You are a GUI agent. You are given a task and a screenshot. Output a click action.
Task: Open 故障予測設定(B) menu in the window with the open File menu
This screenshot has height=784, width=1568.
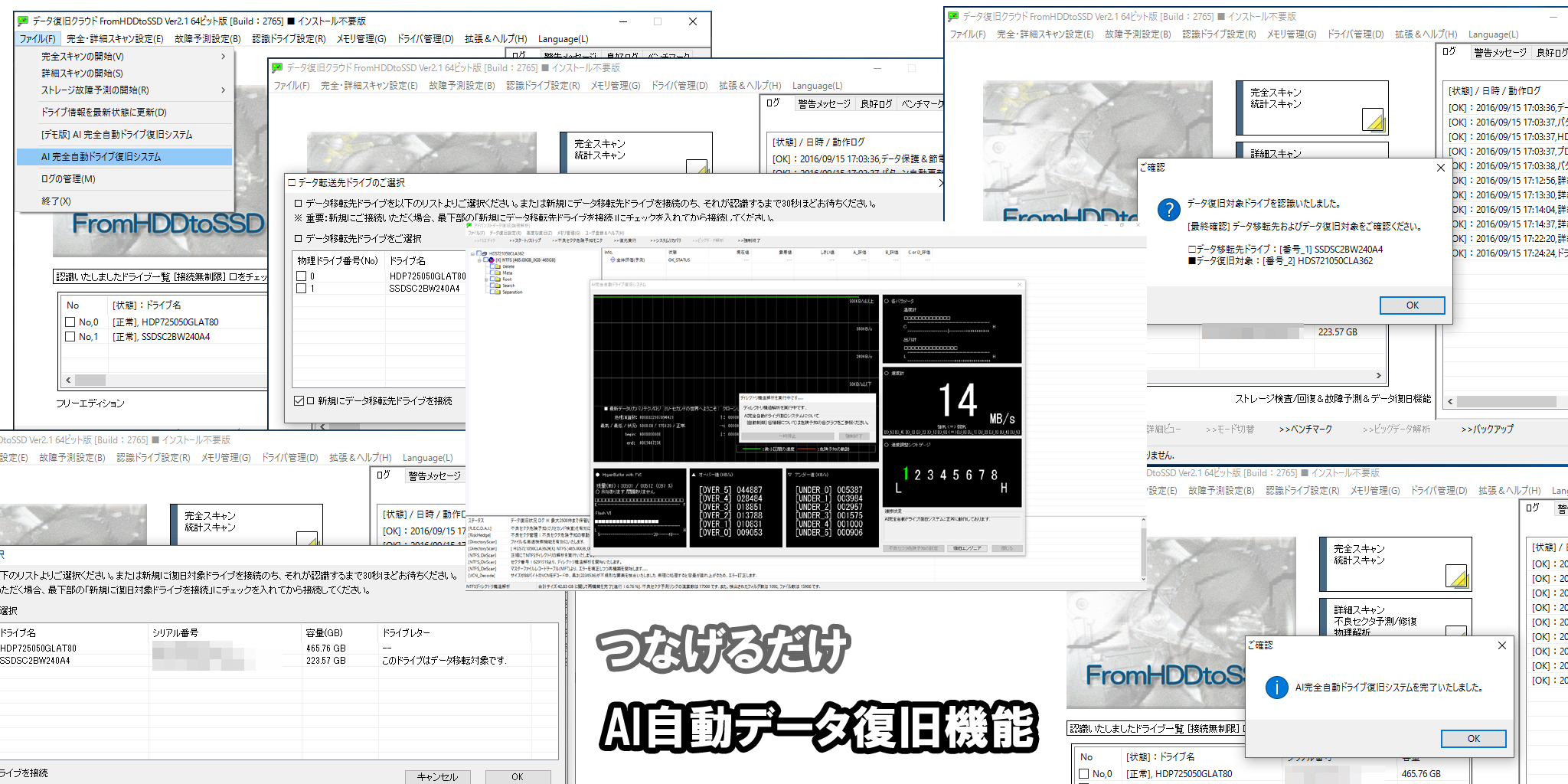coord(207,39)
